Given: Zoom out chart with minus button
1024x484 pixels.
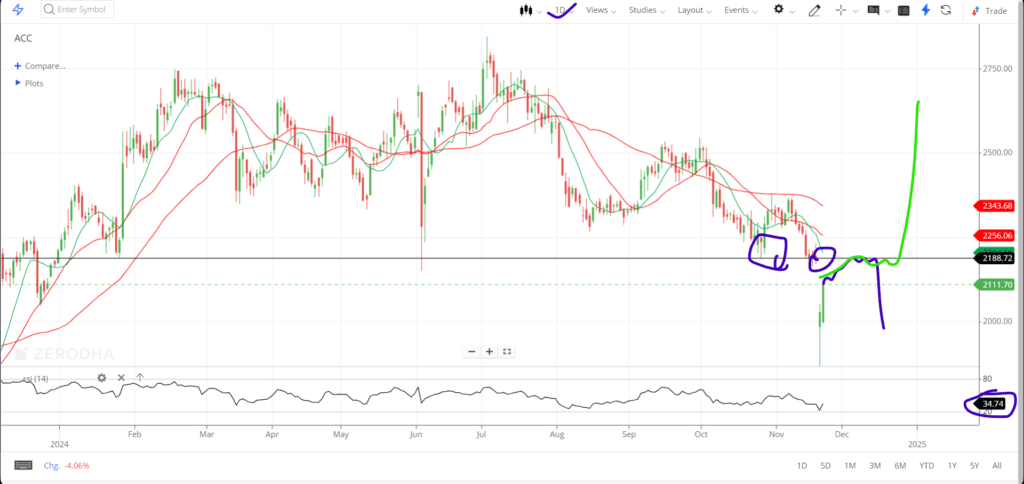Looking at the screenshot, I should pyautogui.click(x=472, y=351).
